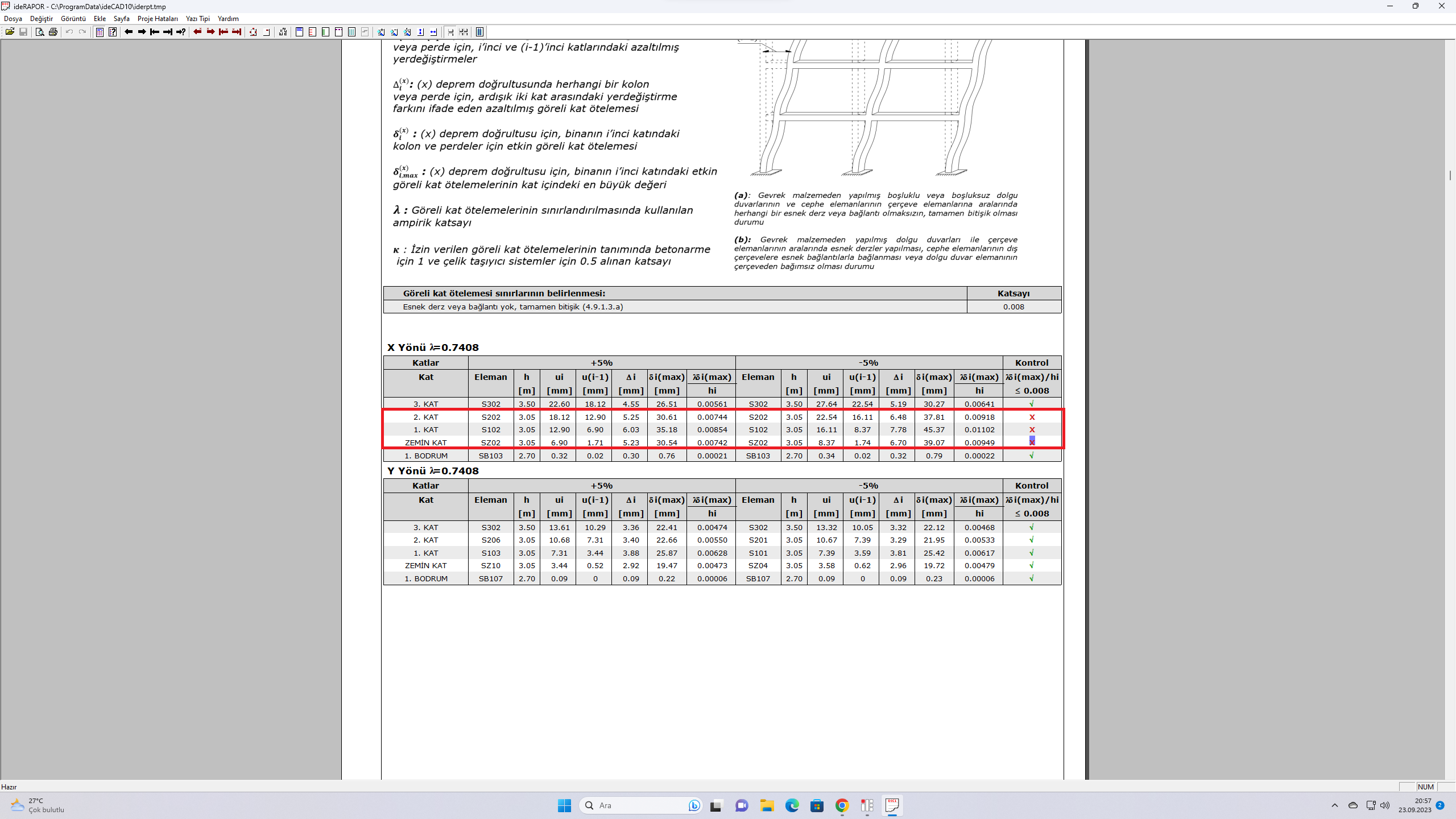This screenshot has height=819, width=1456.
Task: Select single page view icon
Action: click(450, 32)
